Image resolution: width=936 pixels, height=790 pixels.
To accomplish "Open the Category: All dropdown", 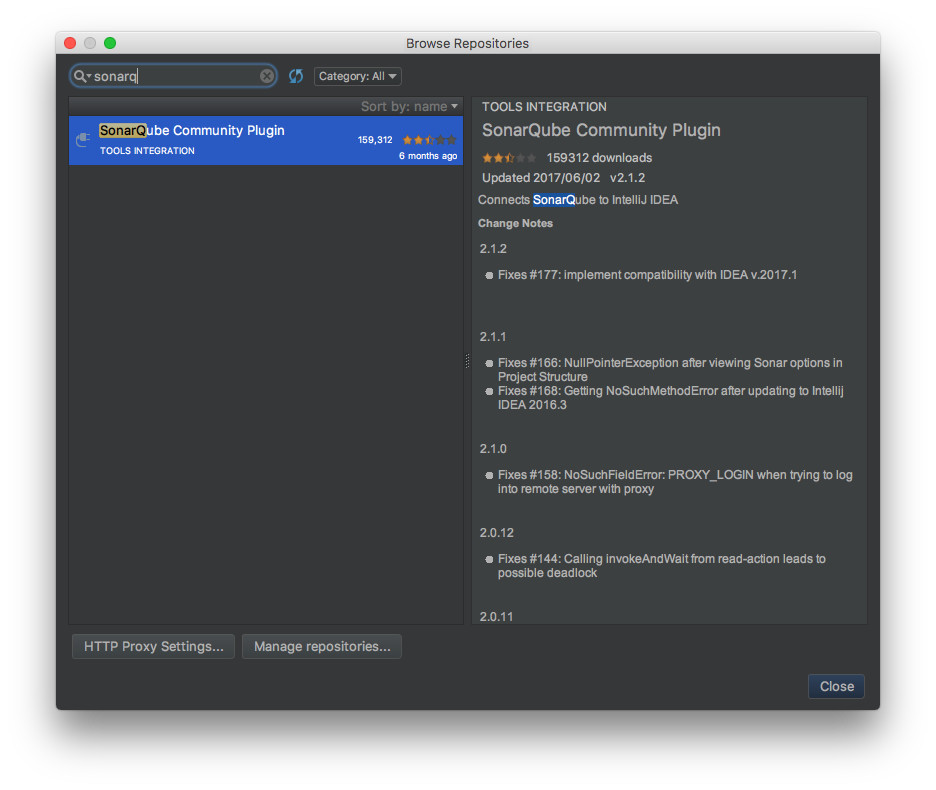I will coord(358,76).
